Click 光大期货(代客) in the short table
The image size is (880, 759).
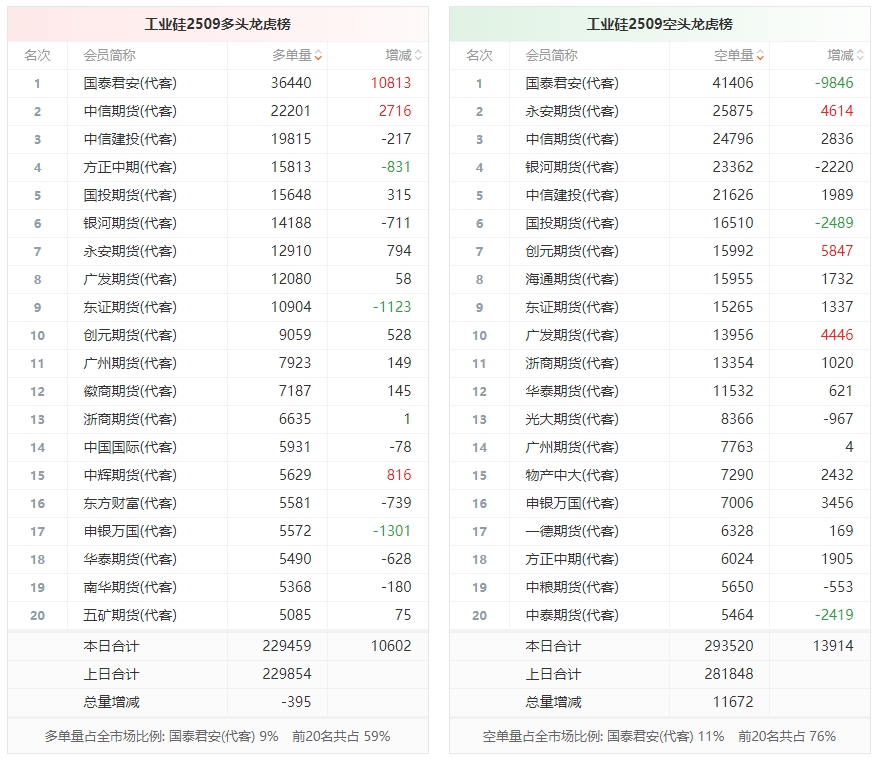[572, 419]
